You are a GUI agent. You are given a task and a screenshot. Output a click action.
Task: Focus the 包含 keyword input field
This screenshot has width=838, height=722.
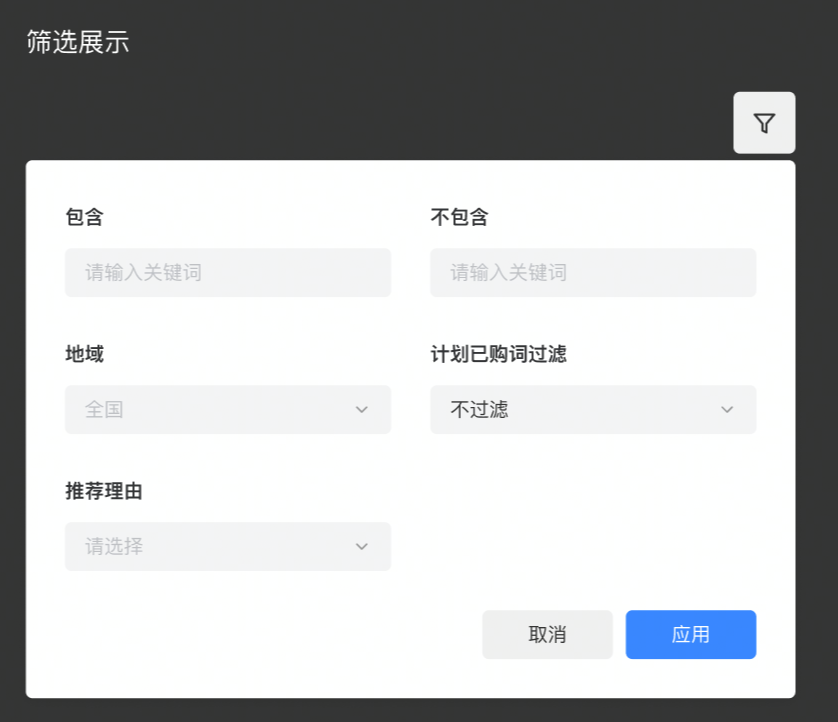228,273
